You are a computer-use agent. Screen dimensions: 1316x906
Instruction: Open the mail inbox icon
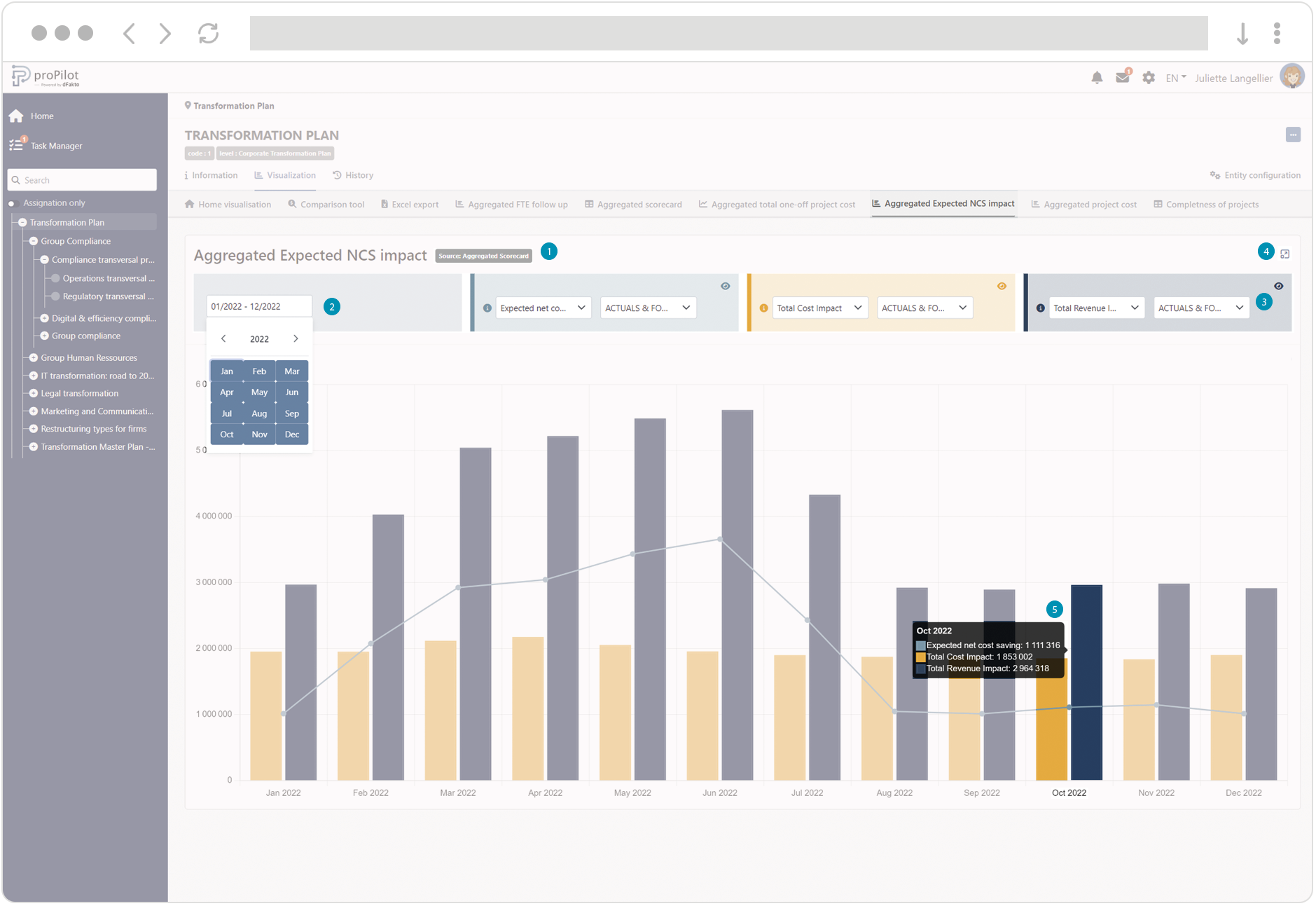1123,77
